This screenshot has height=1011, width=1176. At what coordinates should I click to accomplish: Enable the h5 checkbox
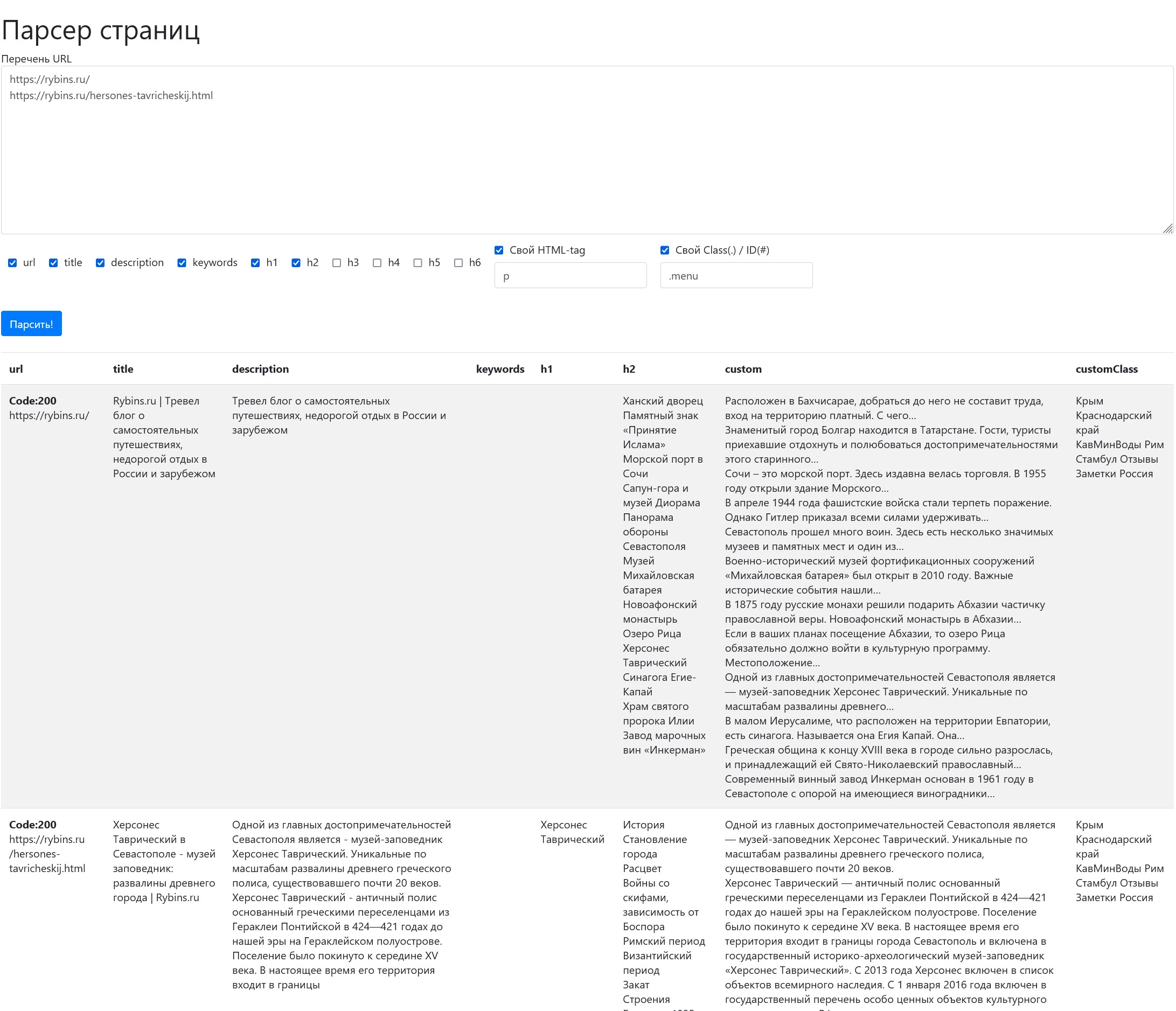point(417,263)
